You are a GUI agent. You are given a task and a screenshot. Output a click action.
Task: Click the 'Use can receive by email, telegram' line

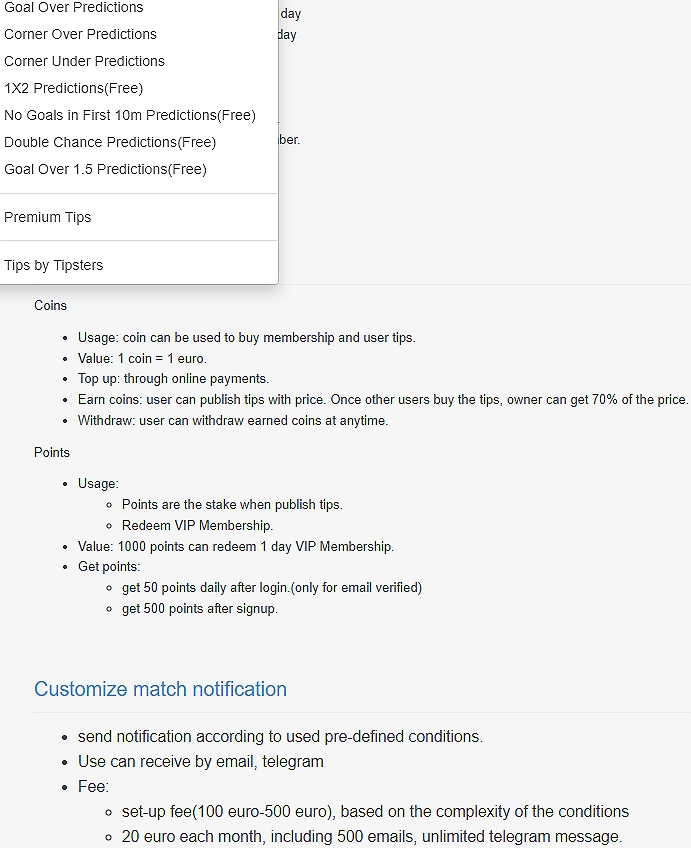[200, 761]
